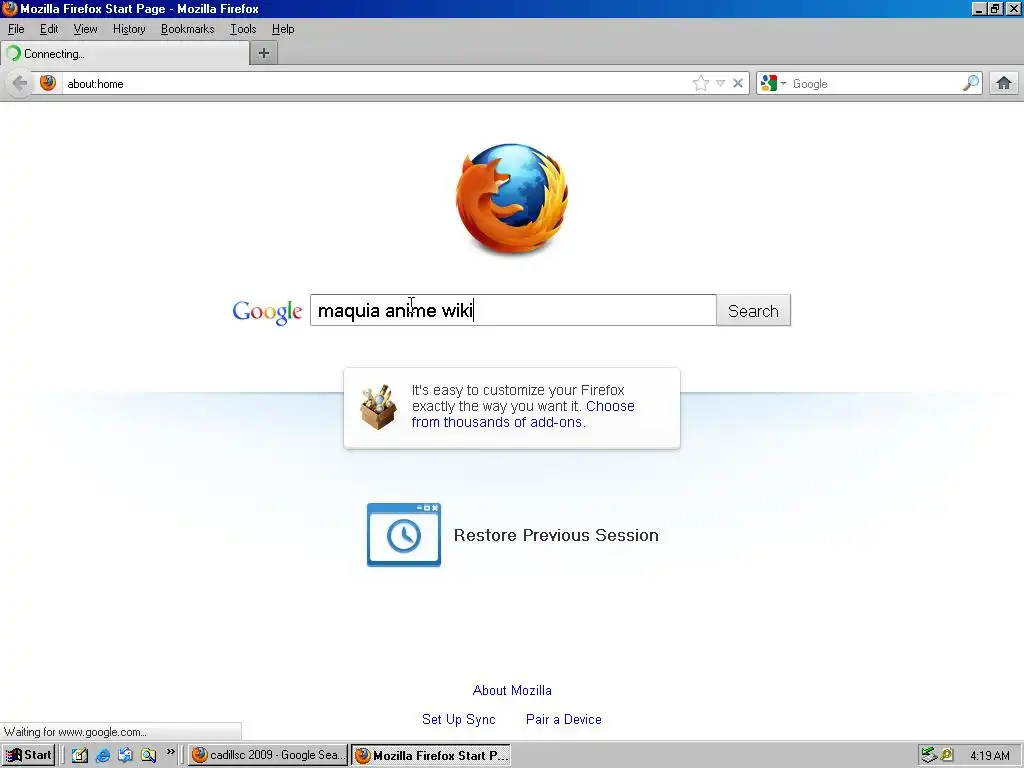Open a new tab with plus button
This screenshot has width=1024, height=768.
[264, 54]
